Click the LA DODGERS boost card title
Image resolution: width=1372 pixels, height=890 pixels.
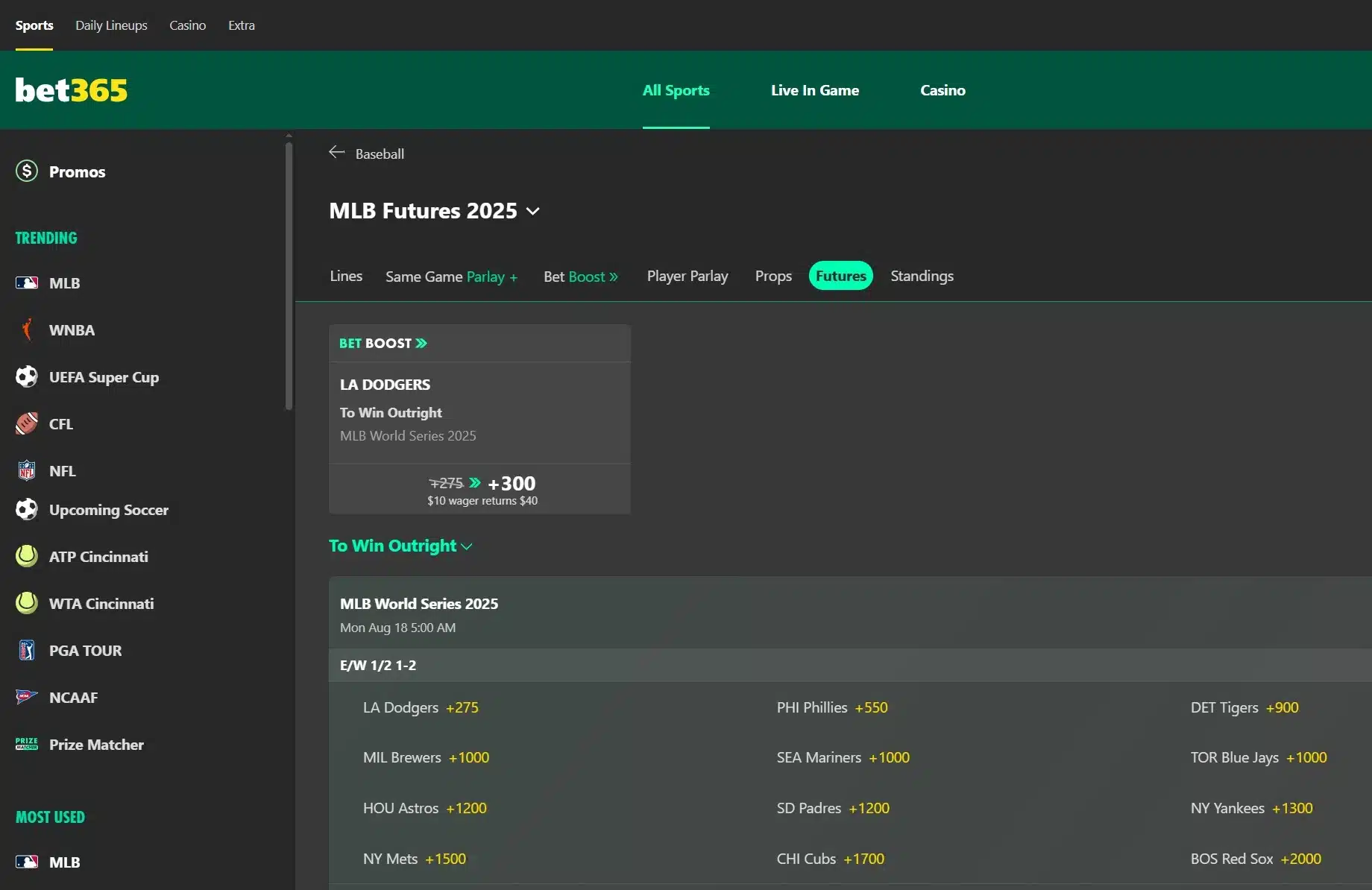385,385
